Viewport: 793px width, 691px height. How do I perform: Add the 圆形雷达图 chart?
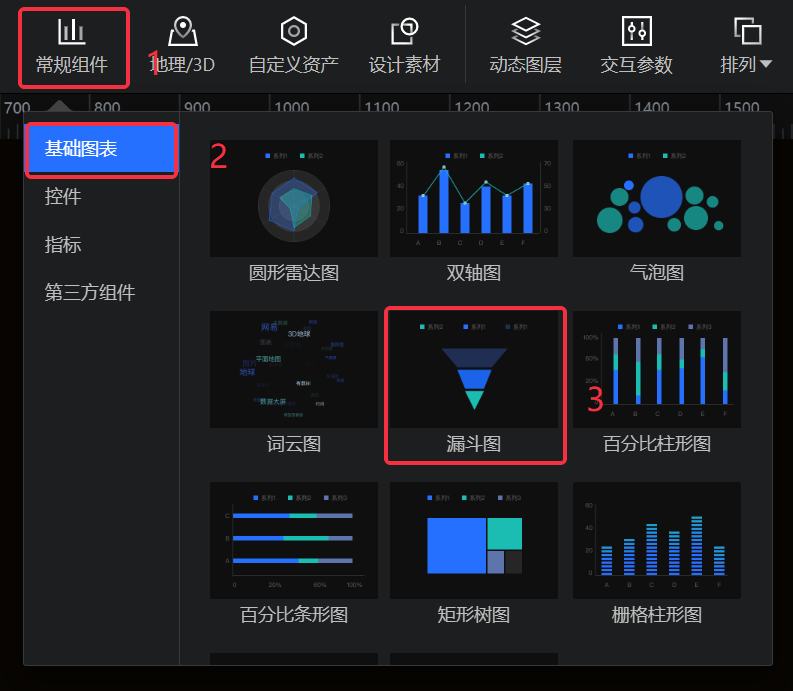coord(293,199)
